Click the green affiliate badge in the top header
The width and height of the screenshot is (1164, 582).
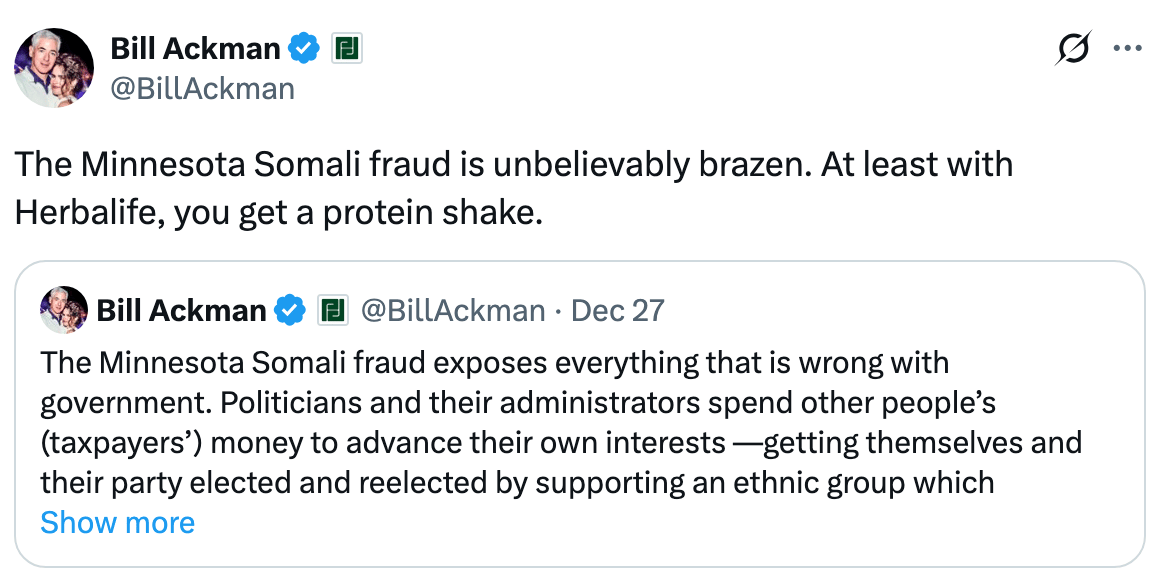347,48
